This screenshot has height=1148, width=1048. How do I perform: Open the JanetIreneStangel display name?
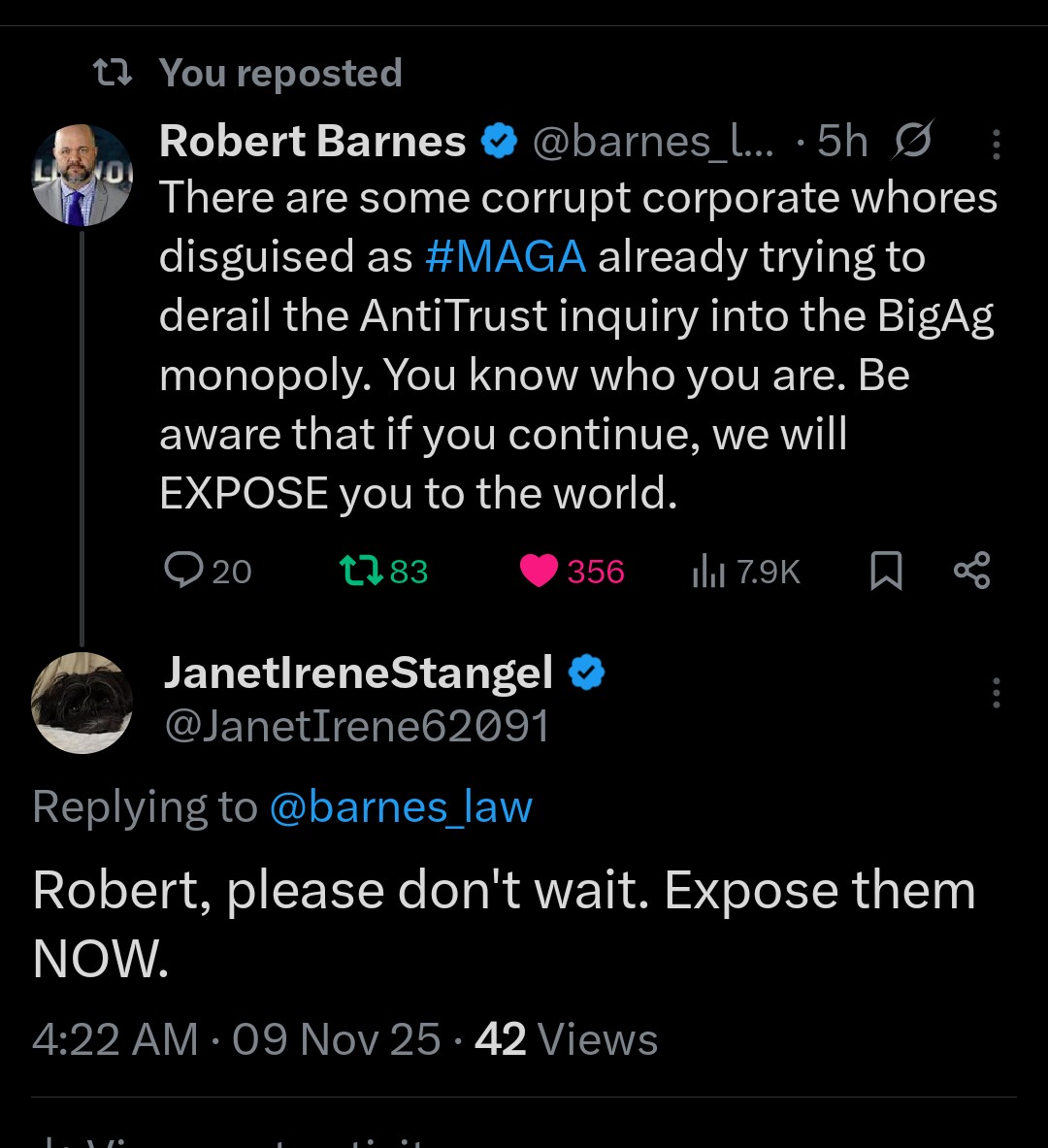358,673
